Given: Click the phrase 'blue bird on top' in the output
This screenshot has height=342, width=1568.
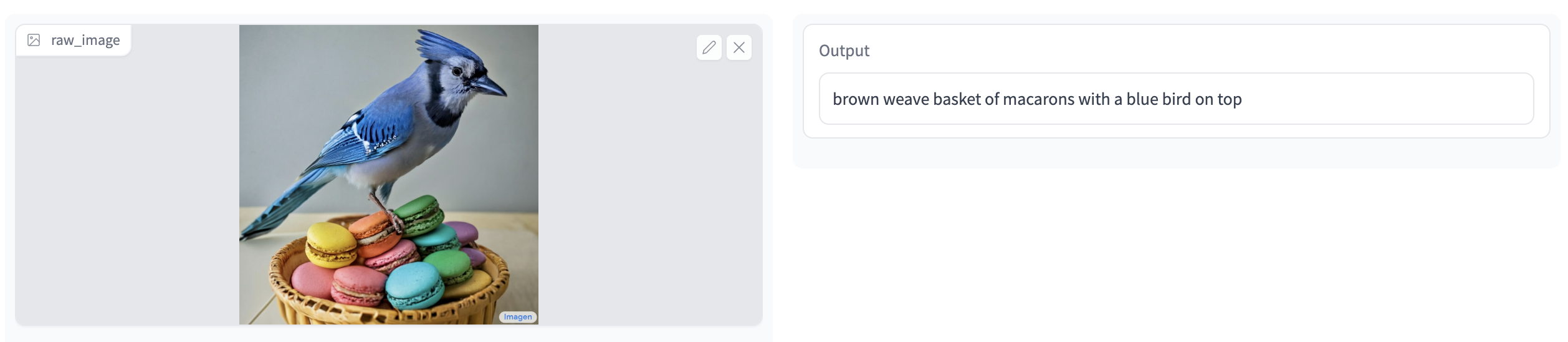Looking at the screenshot, I should pyautogui.click(x=1184, y=99).
